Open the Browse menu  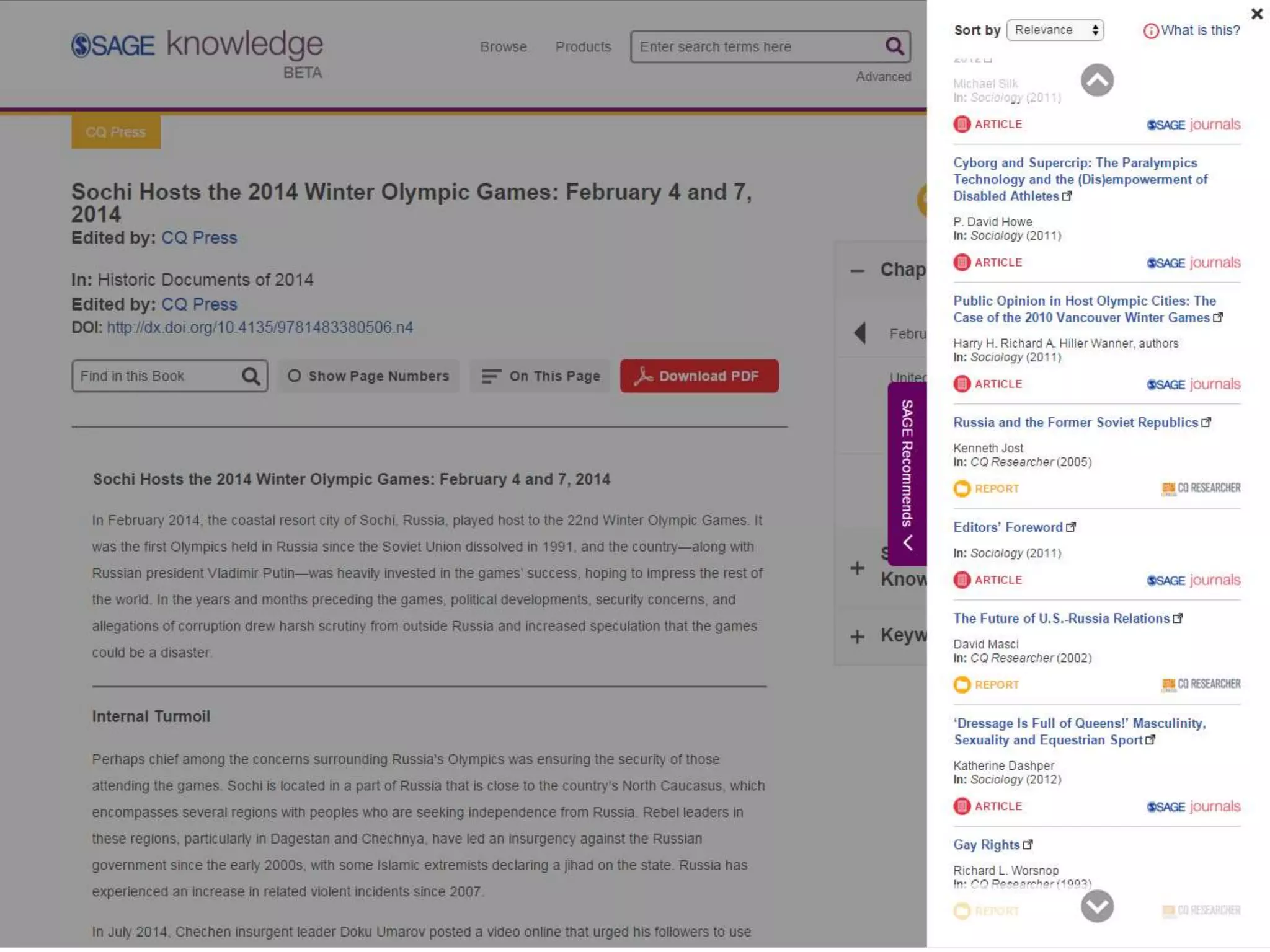(503, 47)
